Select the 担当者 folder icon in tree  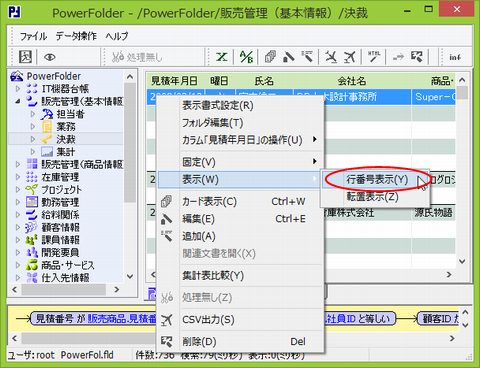point(47,114)
